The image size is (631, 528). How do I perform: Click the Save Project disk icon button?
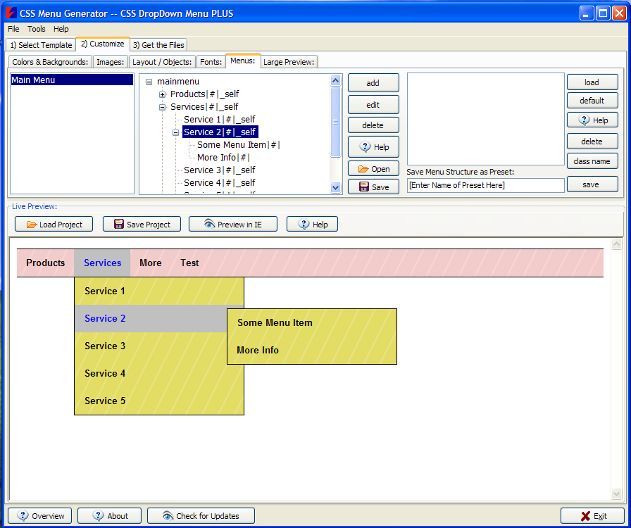click(141, 225)
